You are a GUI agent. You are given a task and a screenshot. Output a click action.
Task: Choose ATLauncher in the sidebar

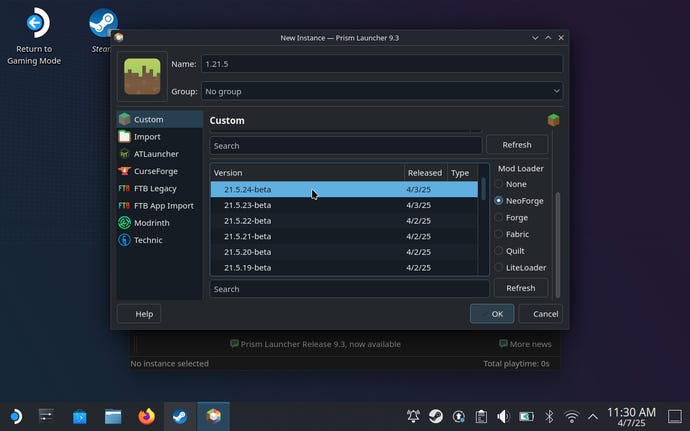160,154
